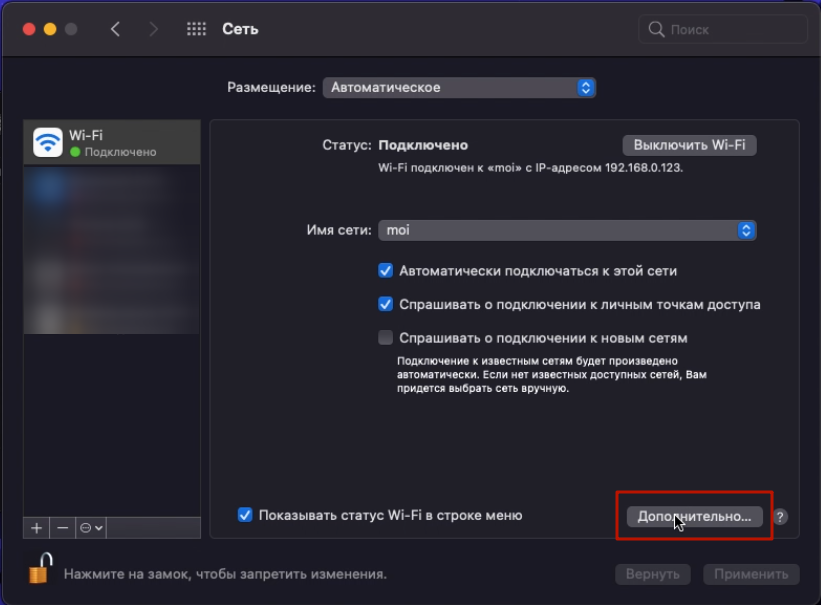Click the help question mark button
Image resolution: width=821 pixels, height=605 pixels.
click(x=780, y=517)
